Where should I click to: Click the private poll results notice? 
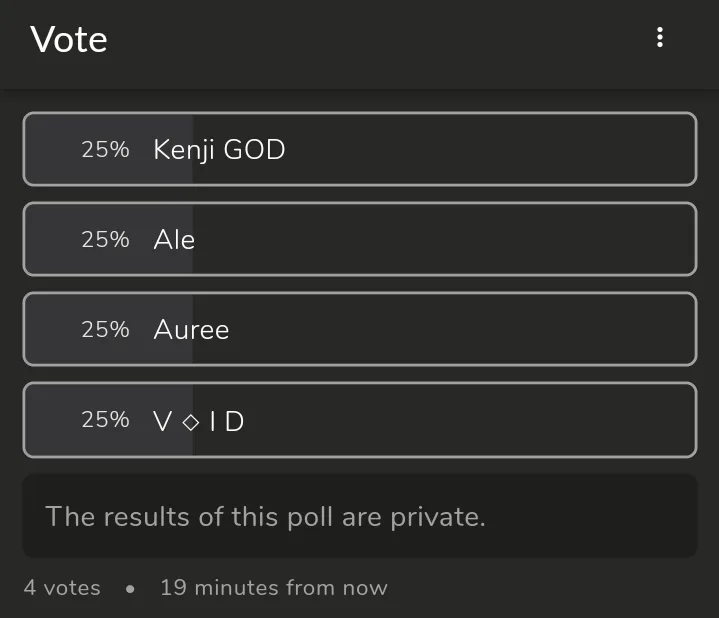tap(265, 517)
